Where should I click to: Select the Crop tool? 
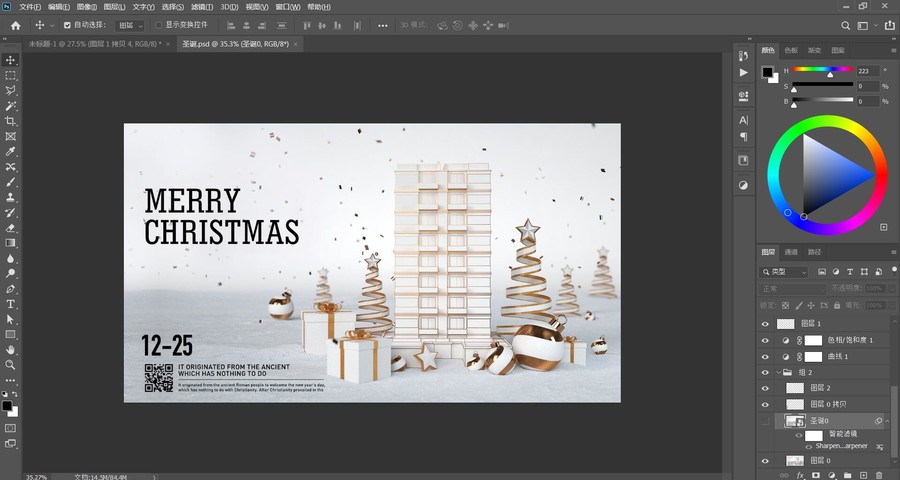pyautogui.click(x=10, y=121)
